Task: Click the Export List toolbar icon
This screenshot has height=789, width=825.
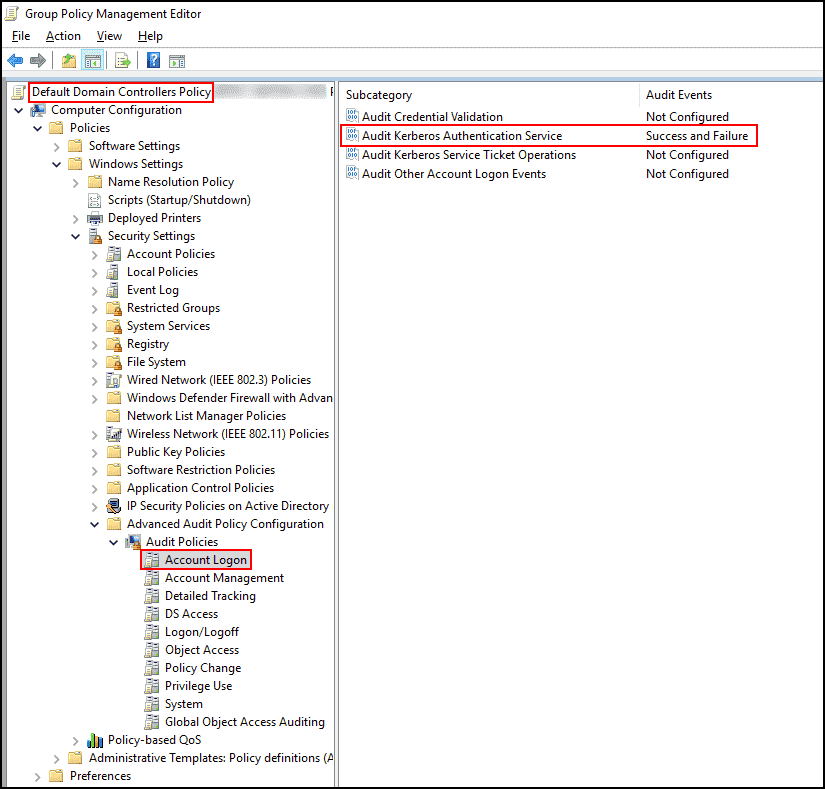Action: pos(123,61)
